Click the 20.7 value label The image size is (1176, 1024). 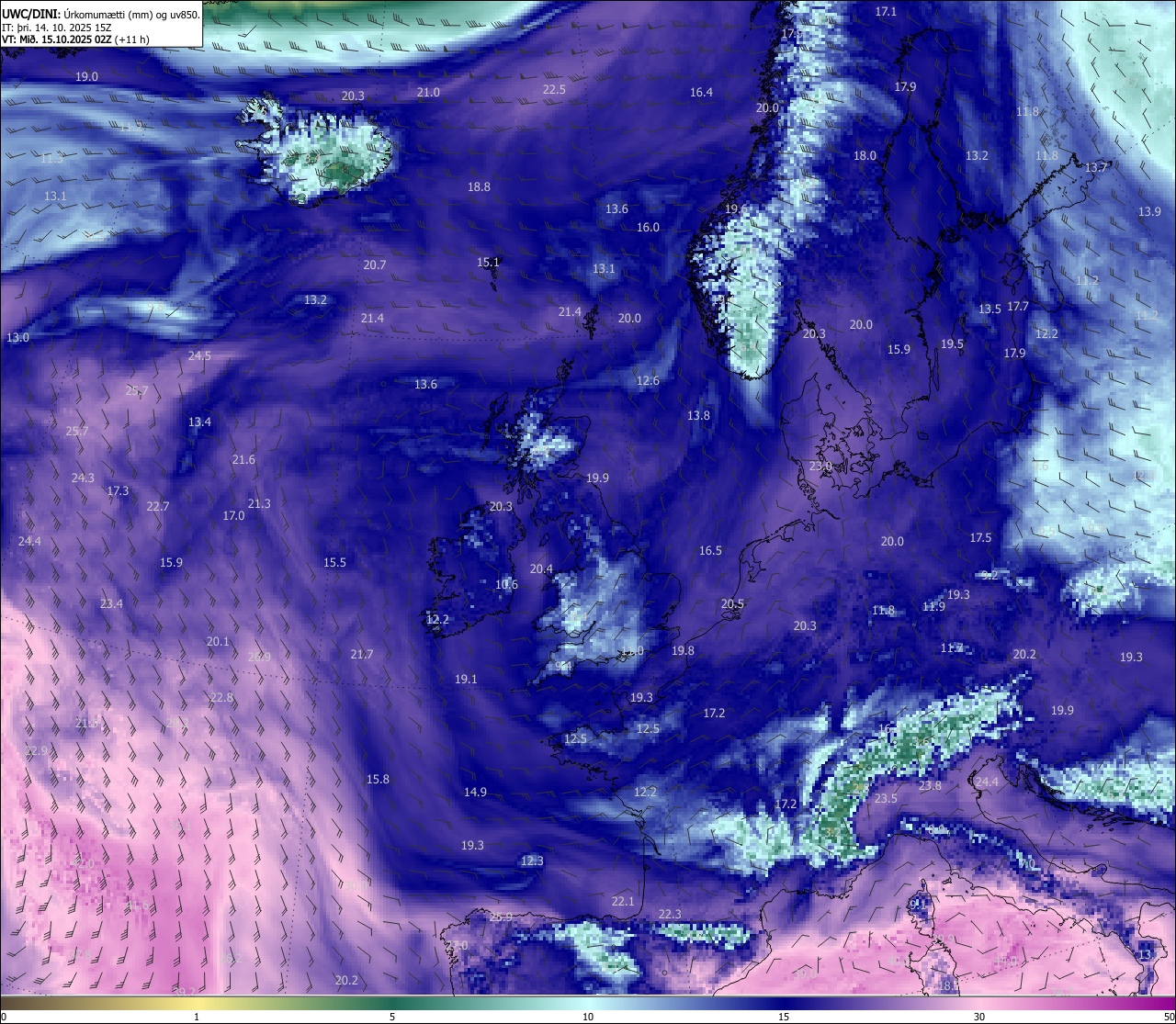374,265
